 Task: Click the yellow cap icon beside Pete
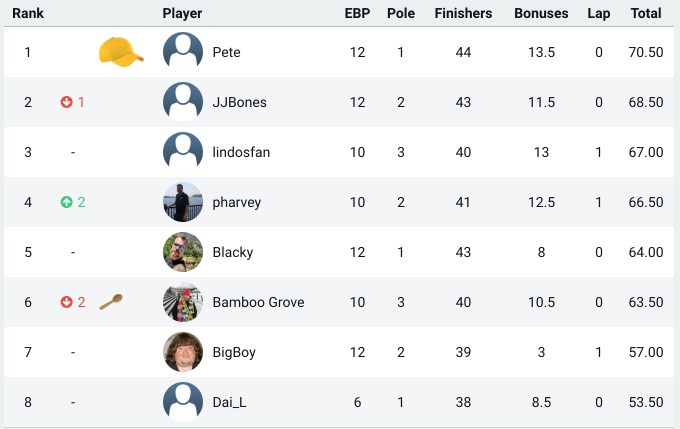point(121,52)
